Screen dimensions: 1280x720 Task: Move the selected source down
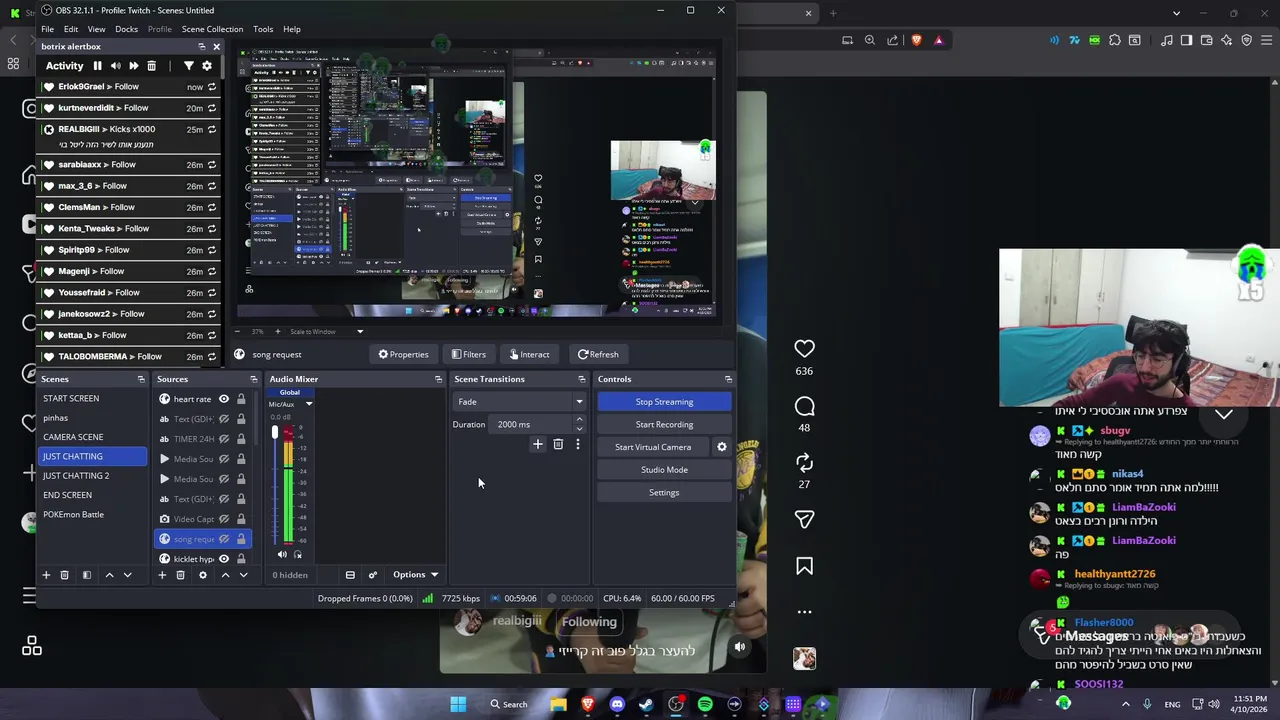tap(243, 575)
